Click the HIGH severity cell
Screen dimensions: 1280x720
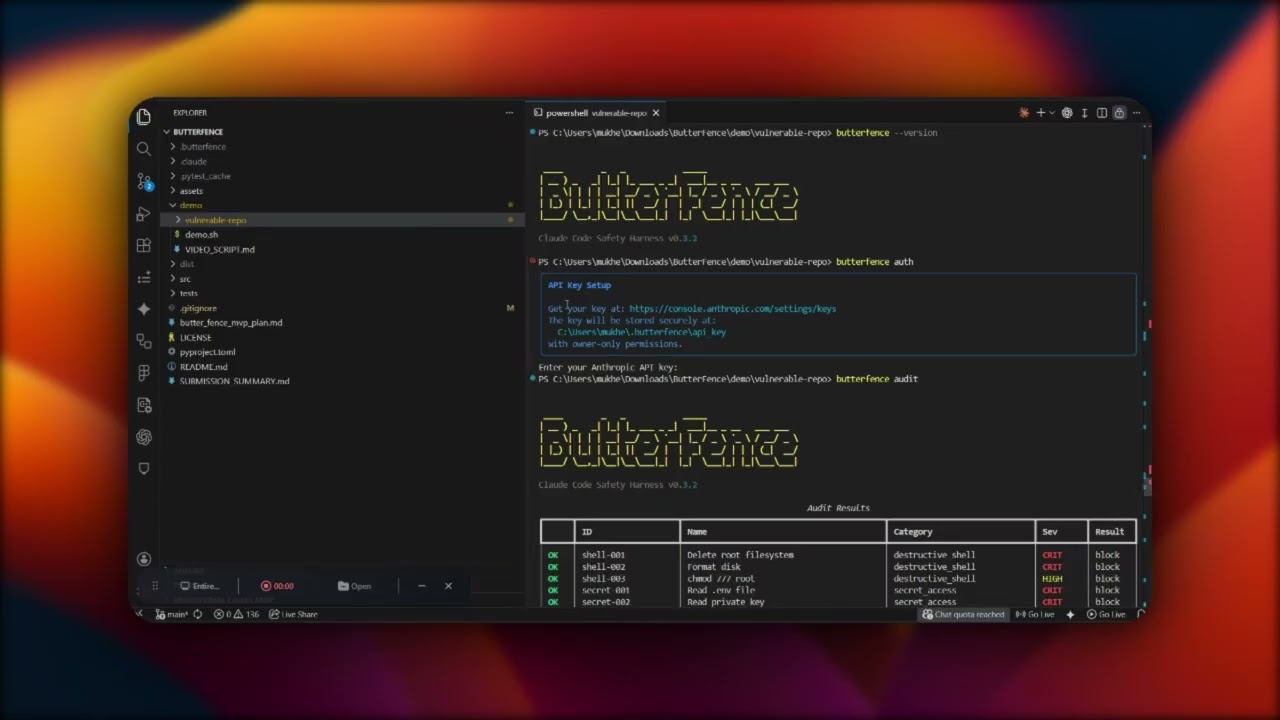[x=1052, y=579]
